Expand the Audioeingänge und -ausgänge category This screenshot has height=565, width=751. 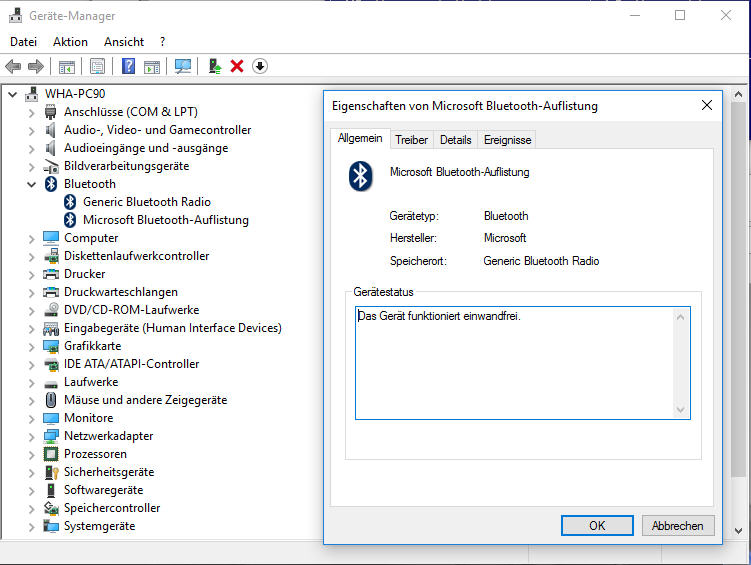click(x=32, y=148)
